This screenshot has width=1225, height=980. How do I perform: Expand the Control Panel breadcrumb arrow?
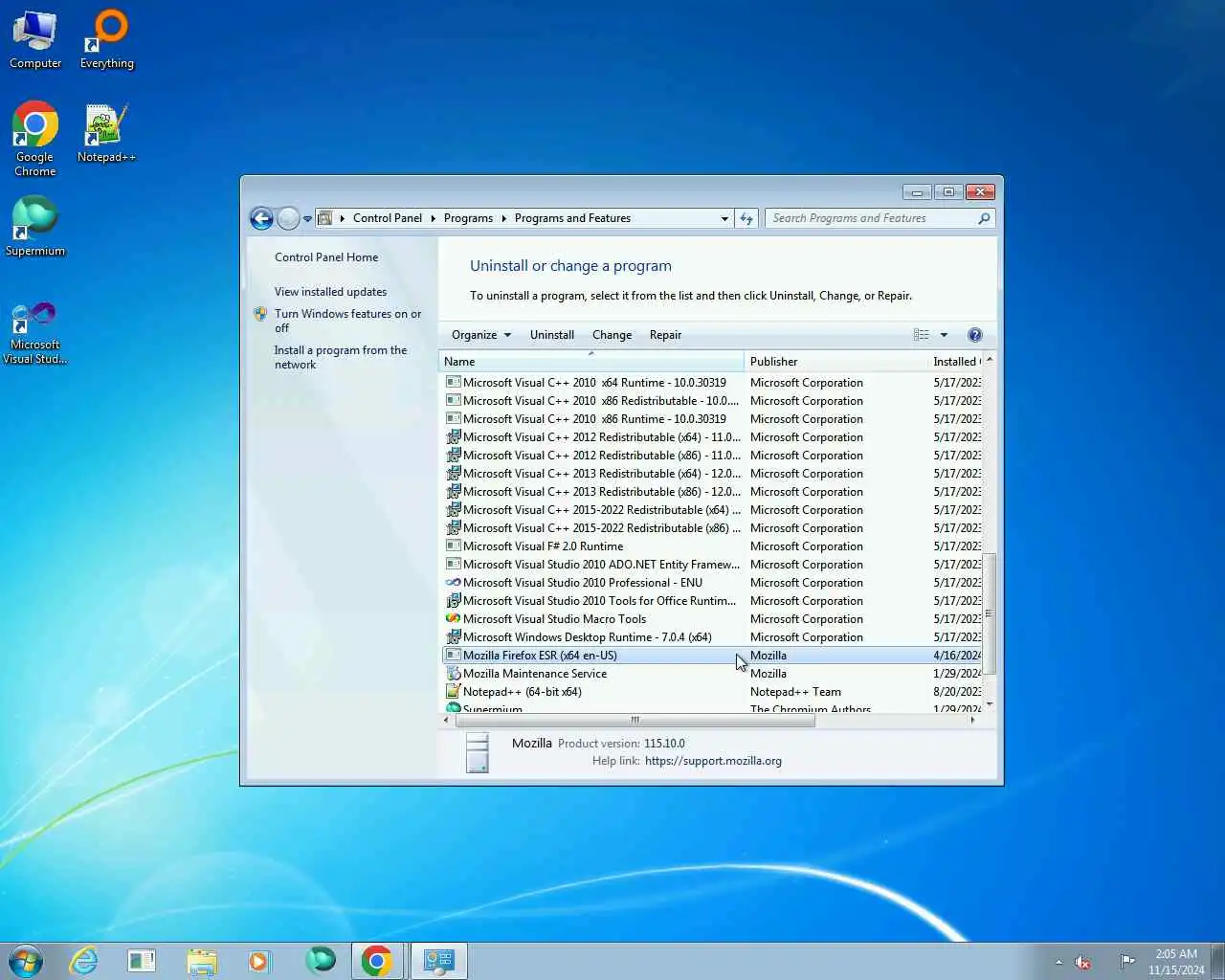[x=433, y=218]
